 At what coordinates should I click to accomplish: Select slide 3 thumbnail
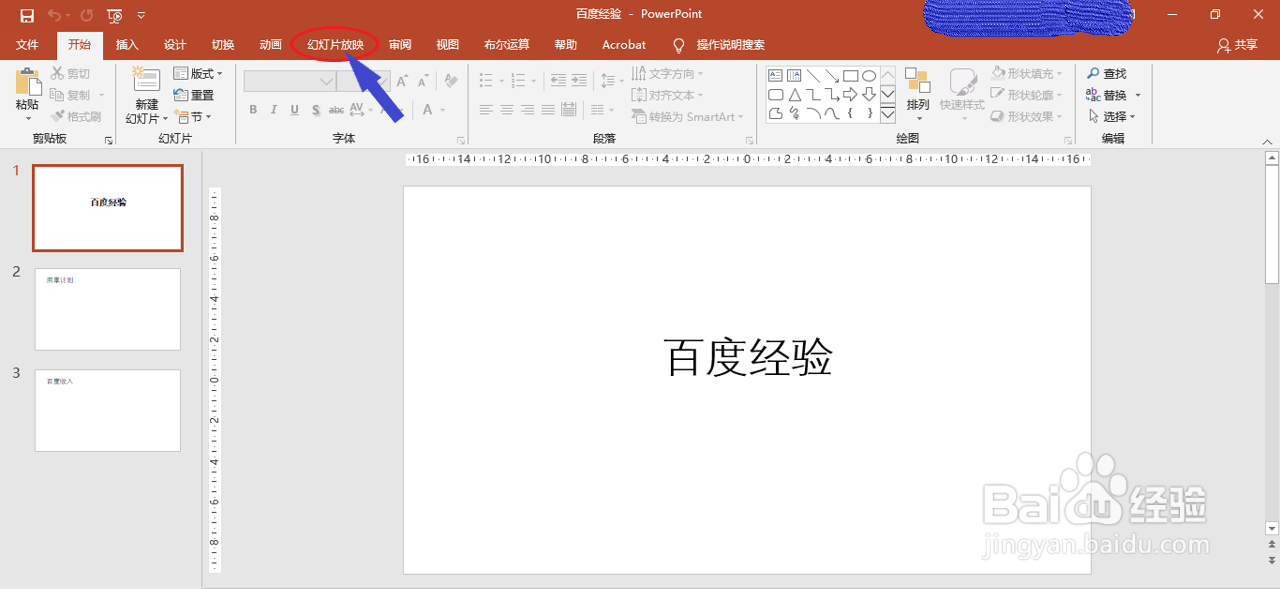108,411
